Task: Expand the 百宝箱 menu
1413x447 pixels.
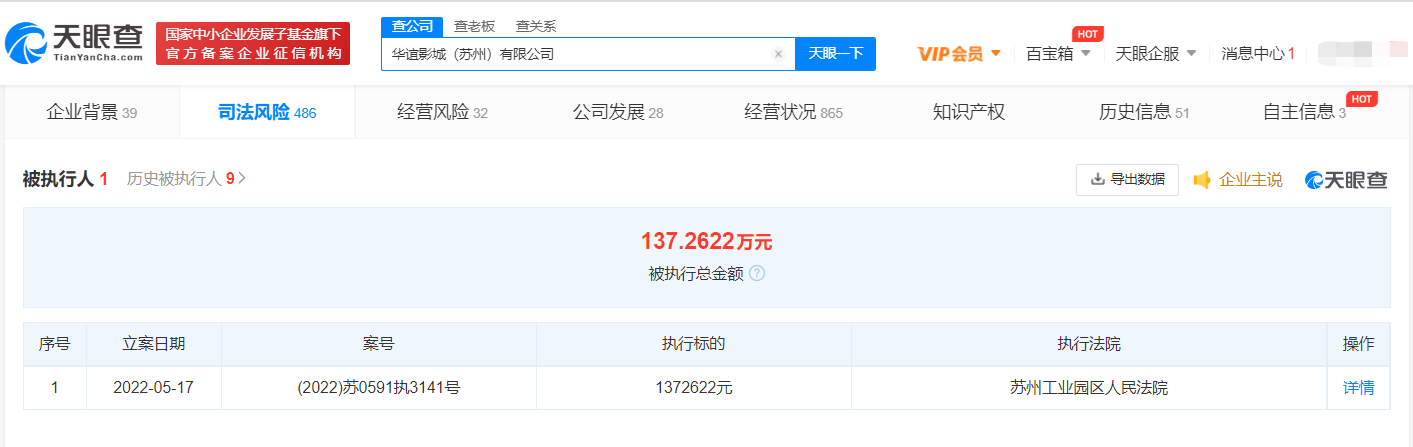Action: 1057,54
